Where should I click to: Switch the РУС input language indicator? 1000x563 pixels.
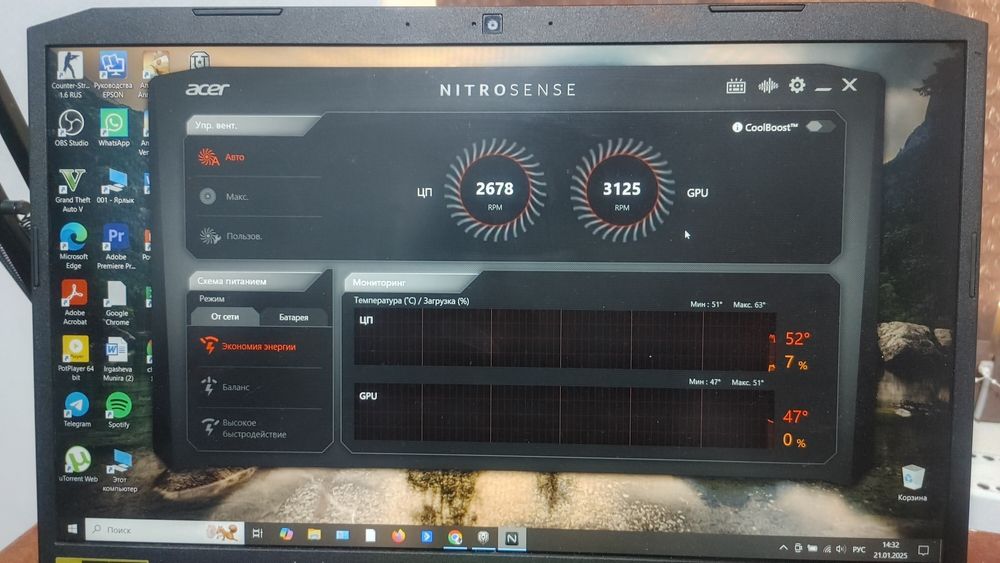click(858, 550)
